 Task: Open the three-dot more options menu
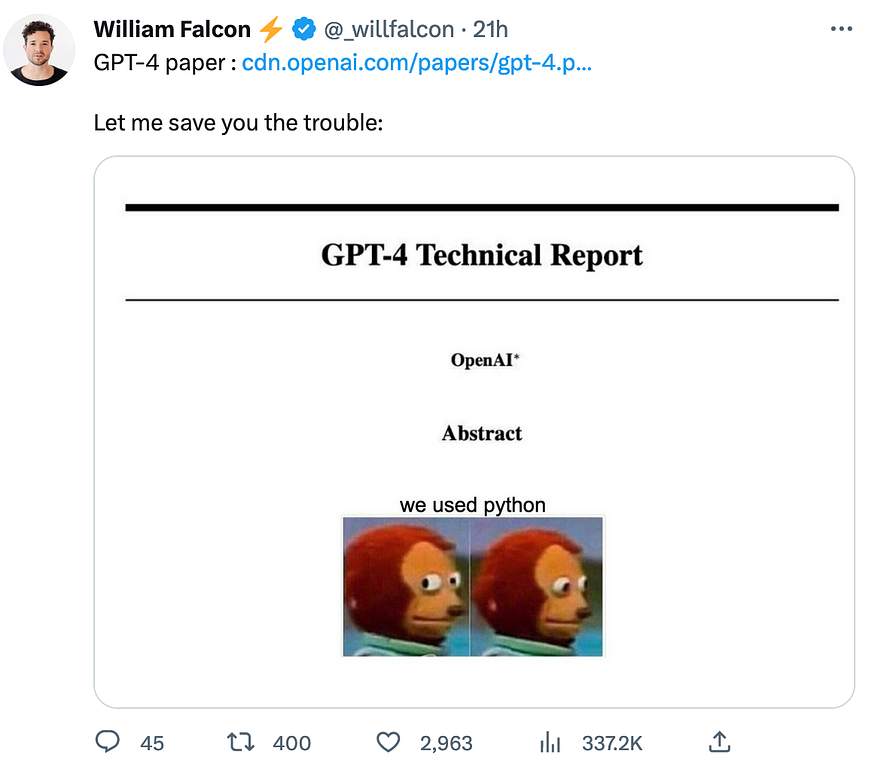tap(842, 28)
